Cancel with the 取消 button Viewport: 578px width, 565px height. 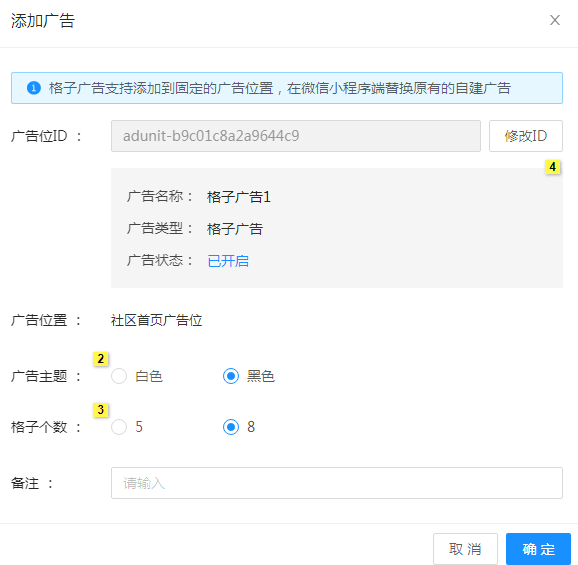coord(465,549)
